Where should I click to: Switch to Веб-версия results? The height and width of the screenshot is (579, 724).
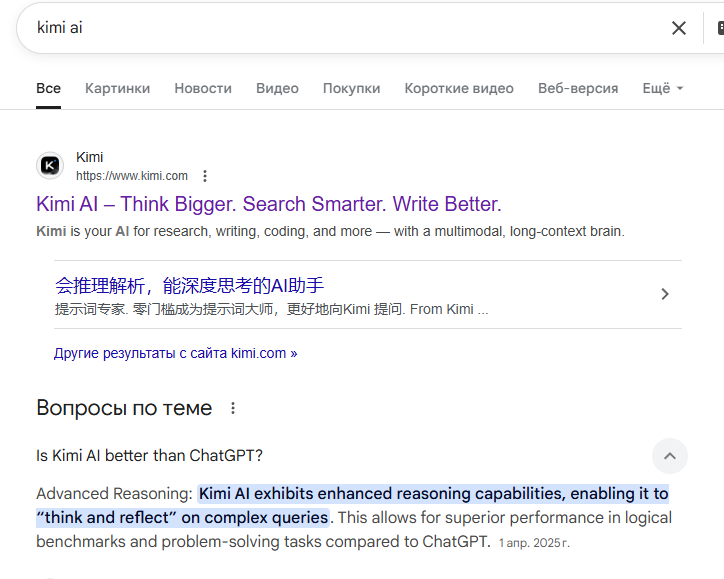click(578, 88)
